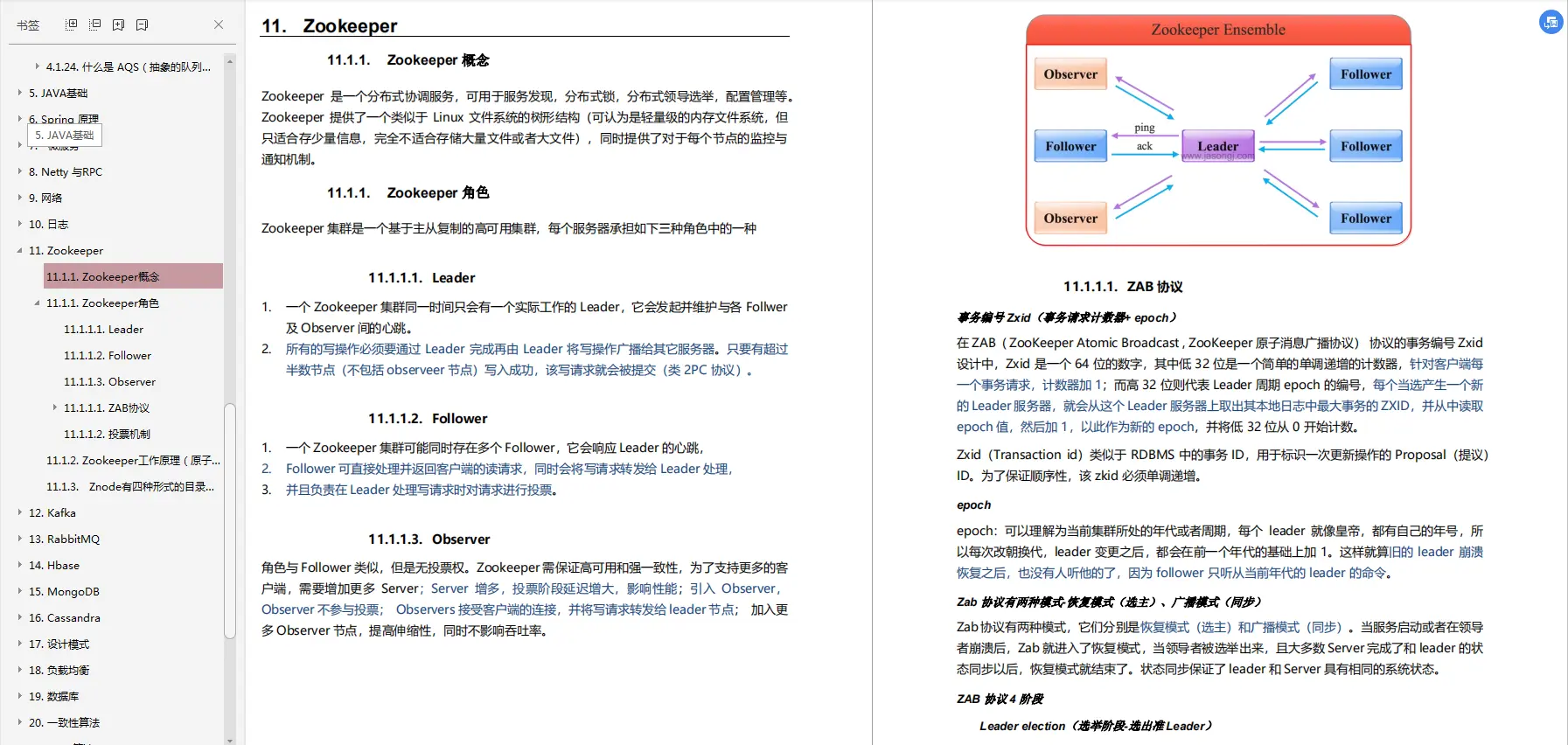Click the 11. Zookeeper chapter heading

329,26
